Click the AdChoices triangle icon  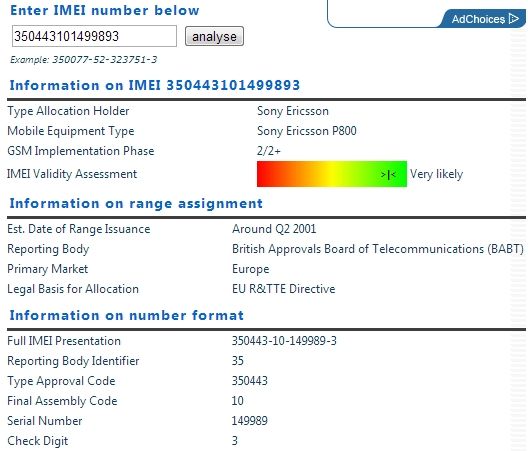tap(513, 19)
